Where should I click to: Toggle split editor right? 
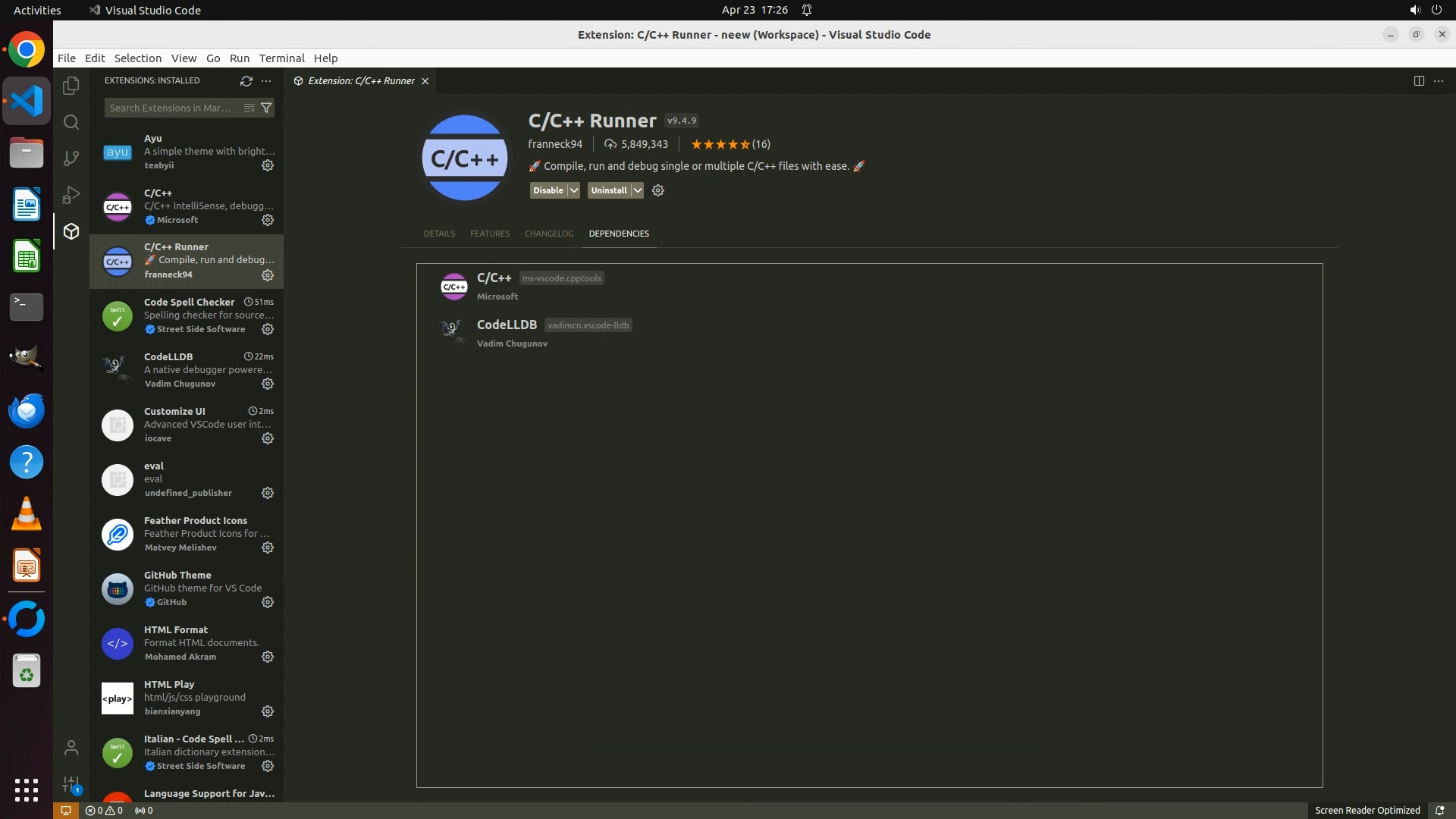tap(1419, 80)
